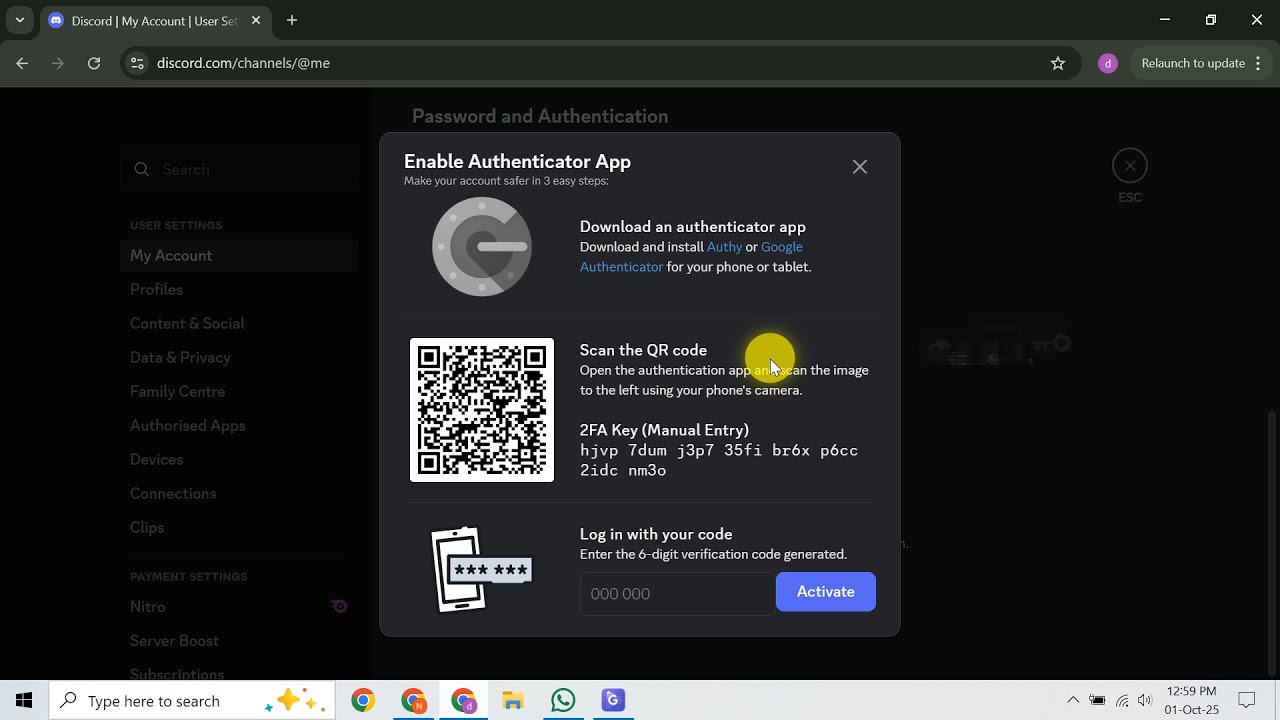
Task: View site information icon in address bar
Action: [x=138, y=63]
